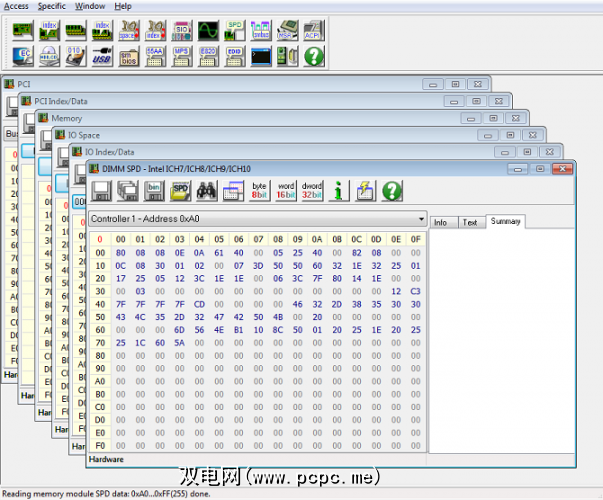Open the E820 memory map icon
Viewport: 603px width, 500px height.
tap(208, 55)
